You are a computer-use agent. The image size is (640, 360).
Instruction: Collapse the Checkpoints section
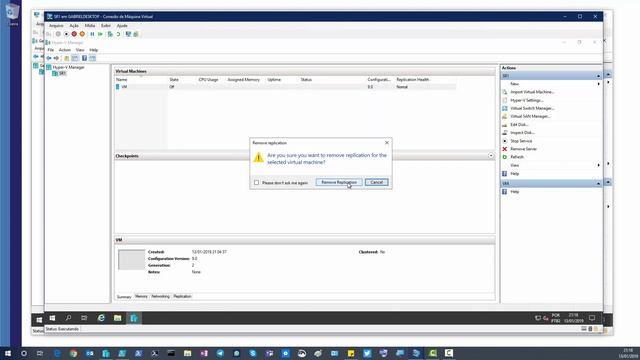[491, 156]
